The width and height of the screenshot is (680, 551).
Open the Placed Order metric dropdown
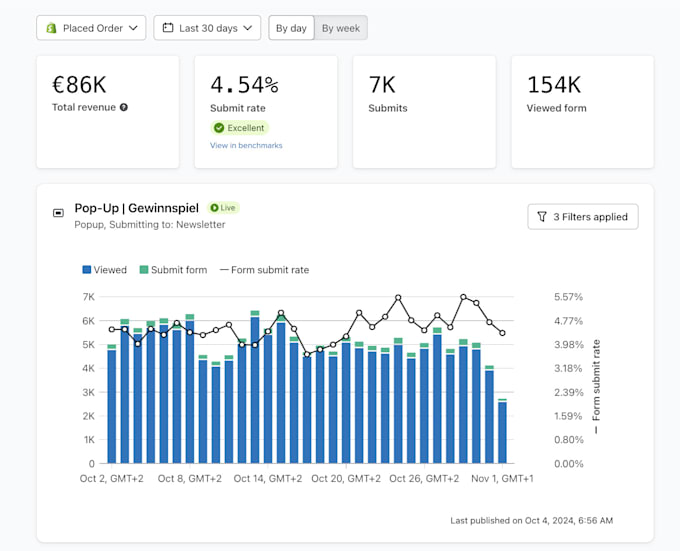[91, 28]
